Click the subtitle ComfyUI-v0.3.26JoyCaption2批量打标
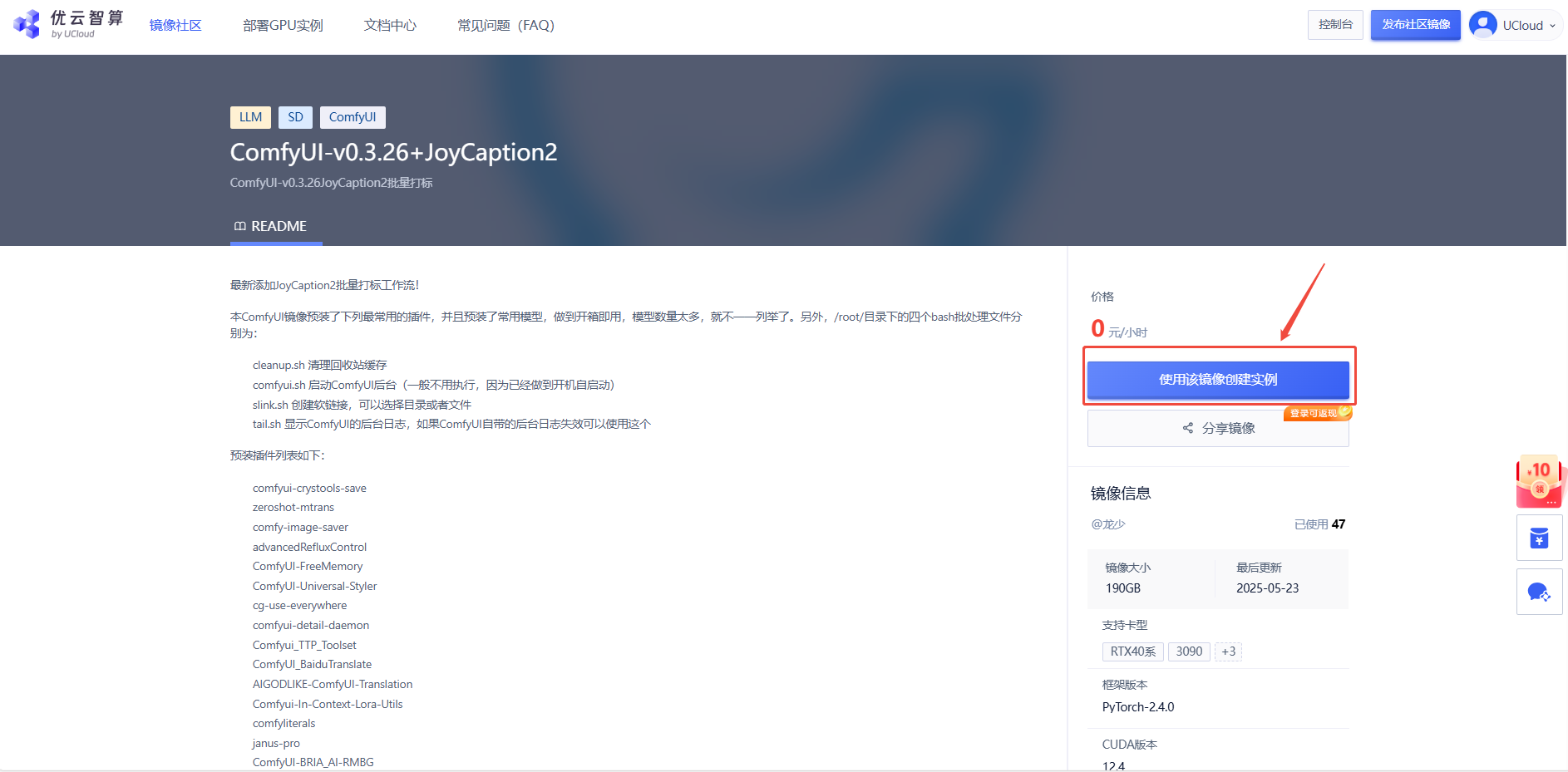Viewport: 1568px width, 772px height. [331, 183]
